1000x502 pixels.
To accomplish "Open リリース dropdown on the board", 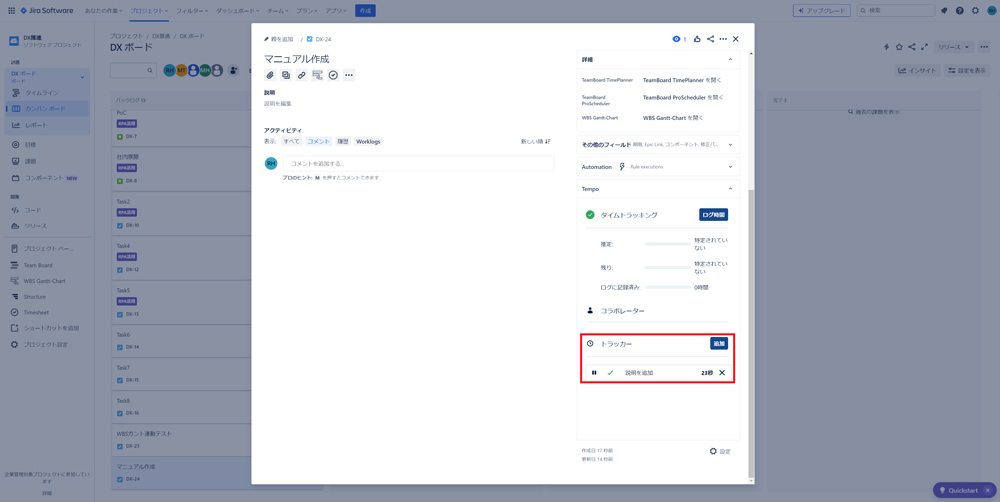I will point(954,47).
